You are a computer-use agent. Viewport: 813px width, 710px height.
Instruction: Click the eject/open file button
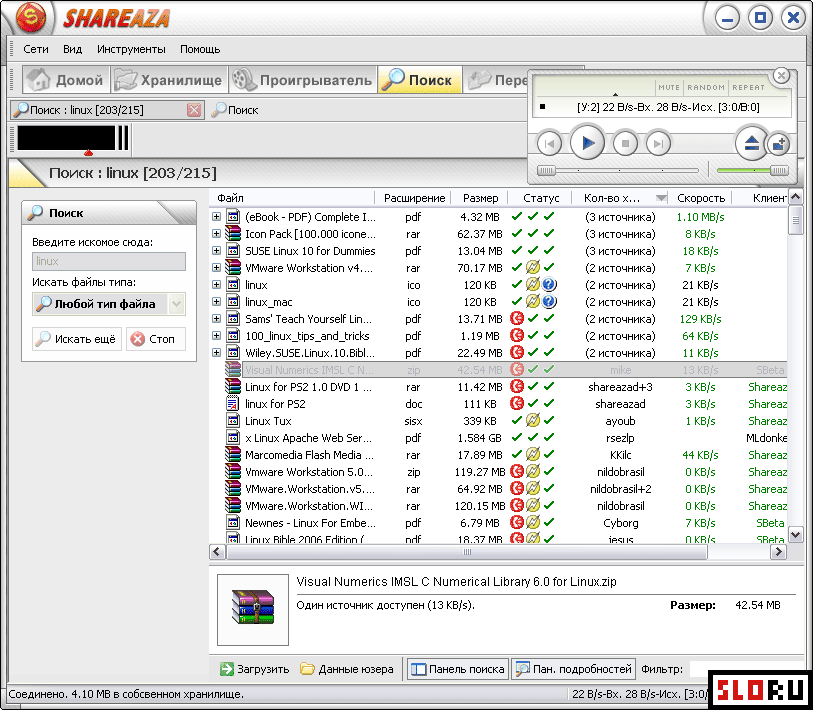pyautogui.click(x=751, y=143)
